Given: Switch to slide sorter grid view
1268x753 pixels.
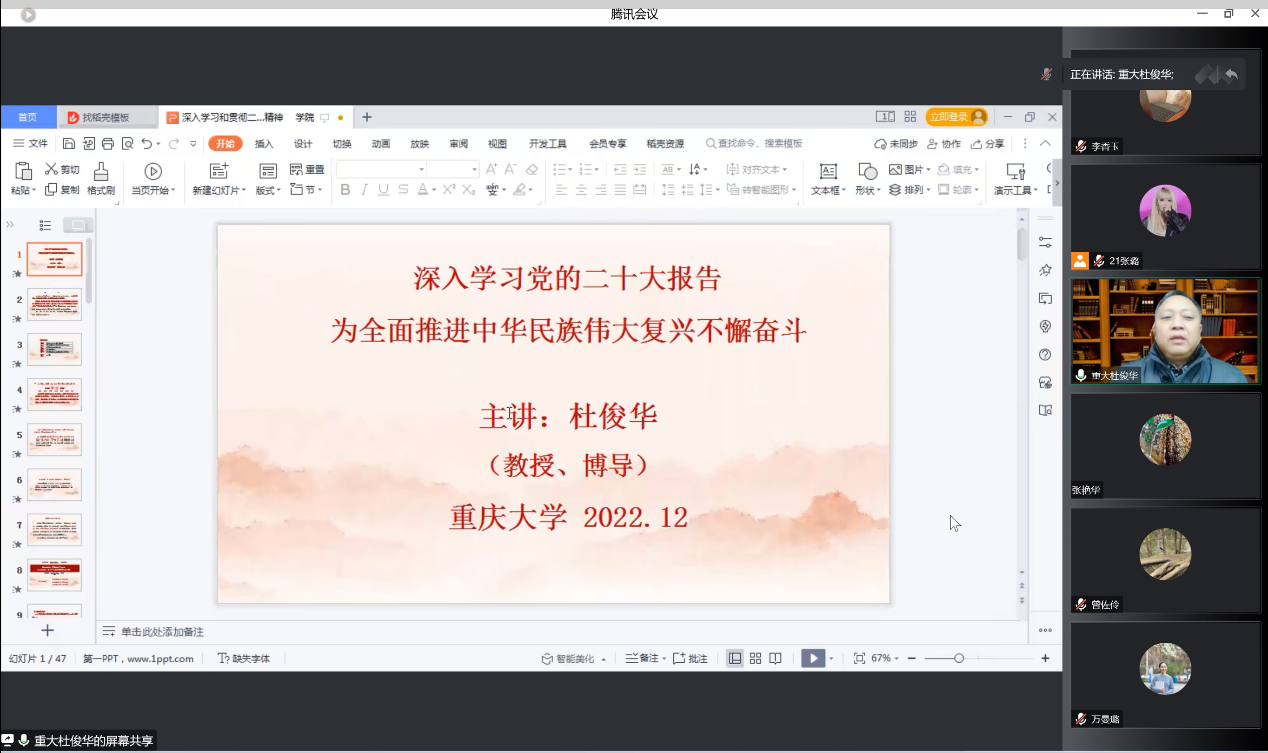Looking at the screenshot, I should click(x=755, y=658).
